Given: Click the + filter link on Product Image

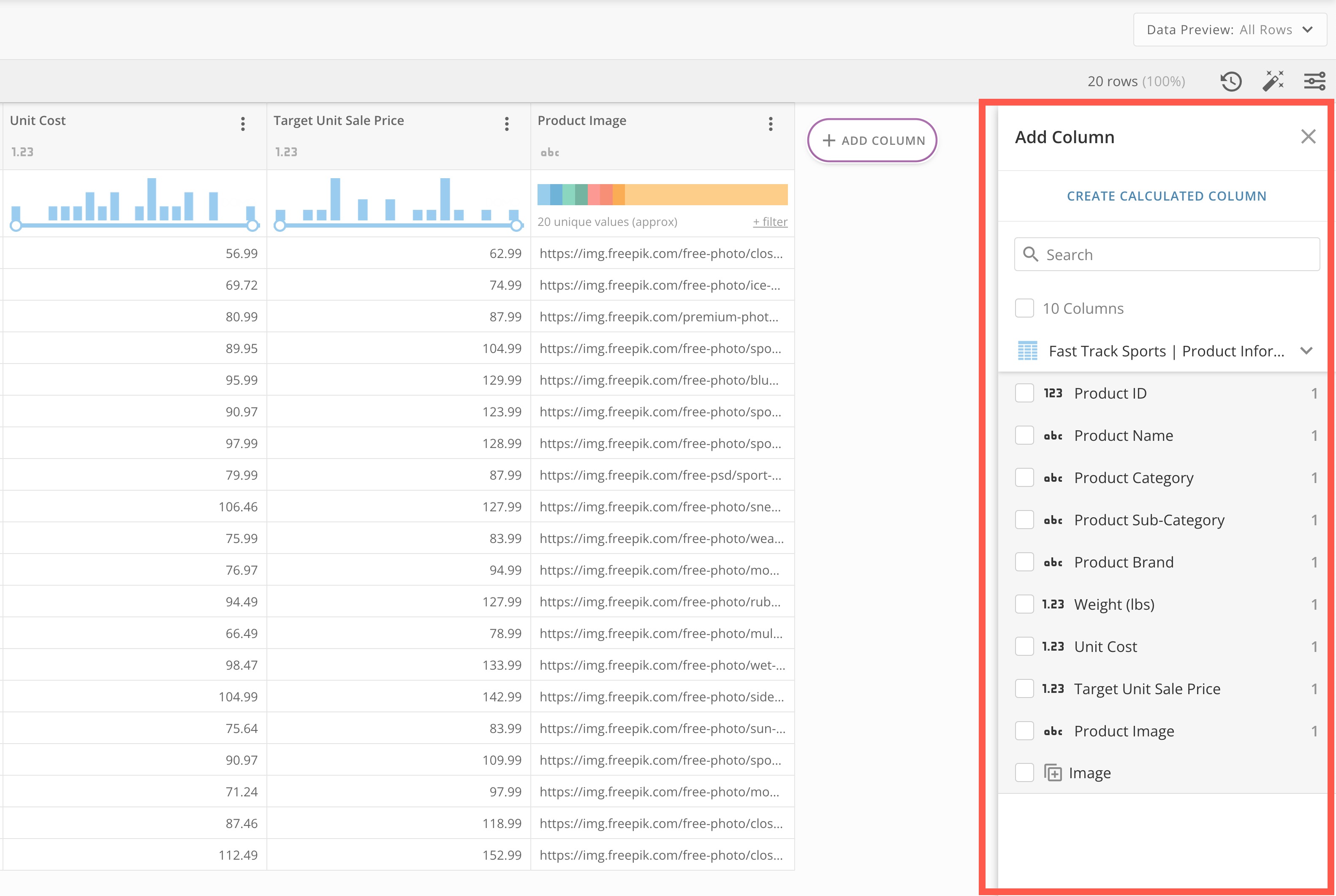Looking at the screenshot, I should click(x=770, y=222).
